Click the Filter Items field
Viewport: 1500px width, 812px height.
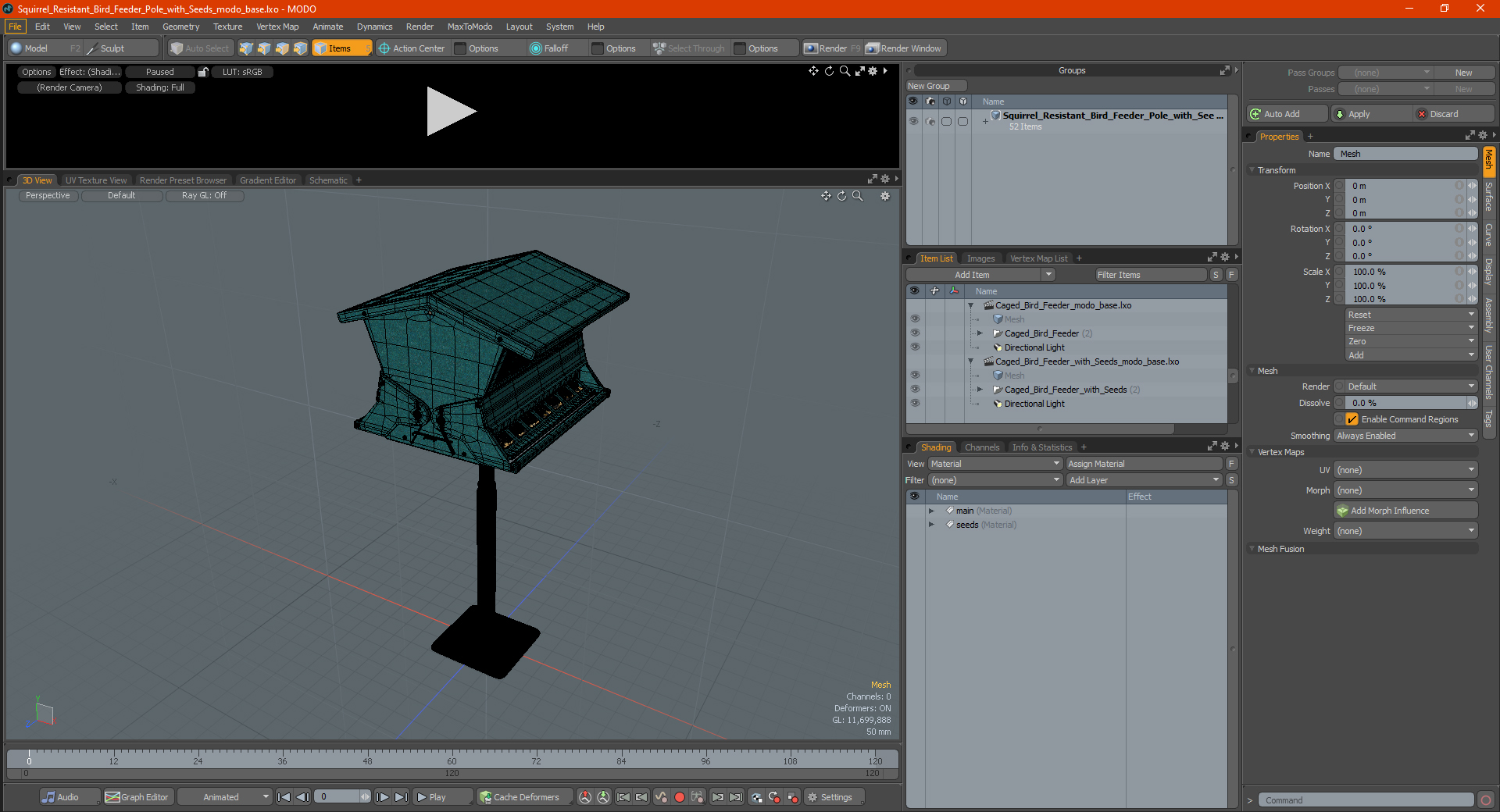1151,275
